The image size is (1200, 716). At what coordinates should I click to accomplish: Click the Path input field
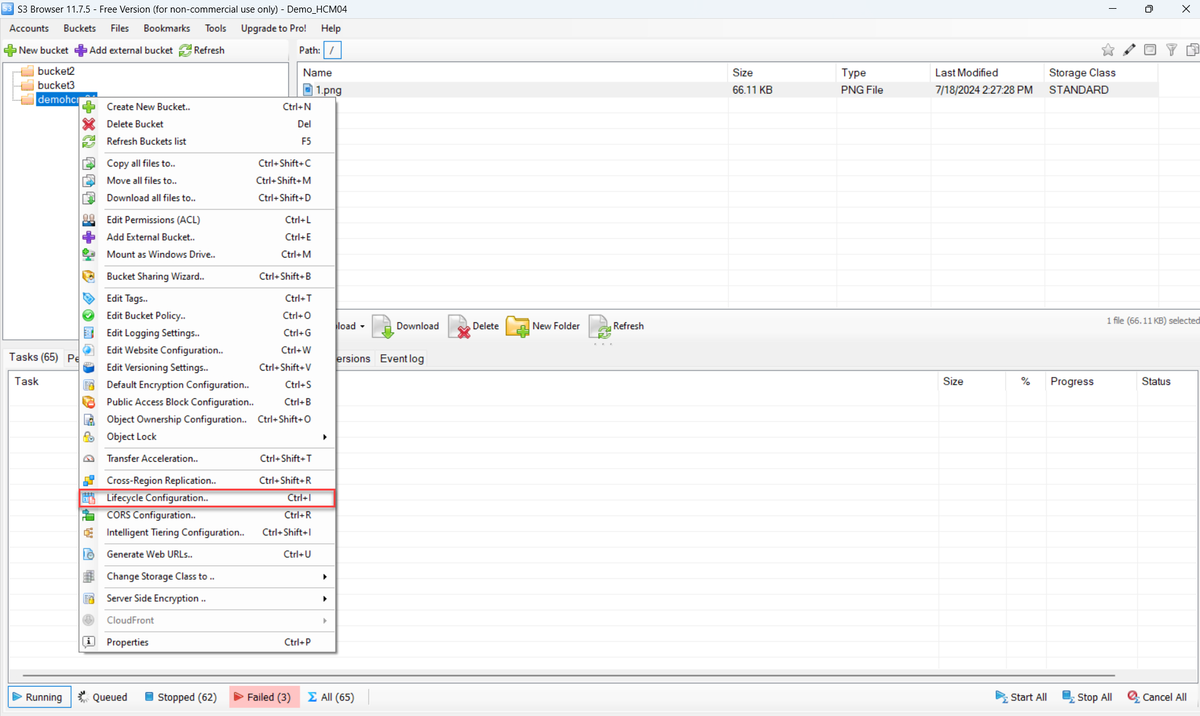334,50
